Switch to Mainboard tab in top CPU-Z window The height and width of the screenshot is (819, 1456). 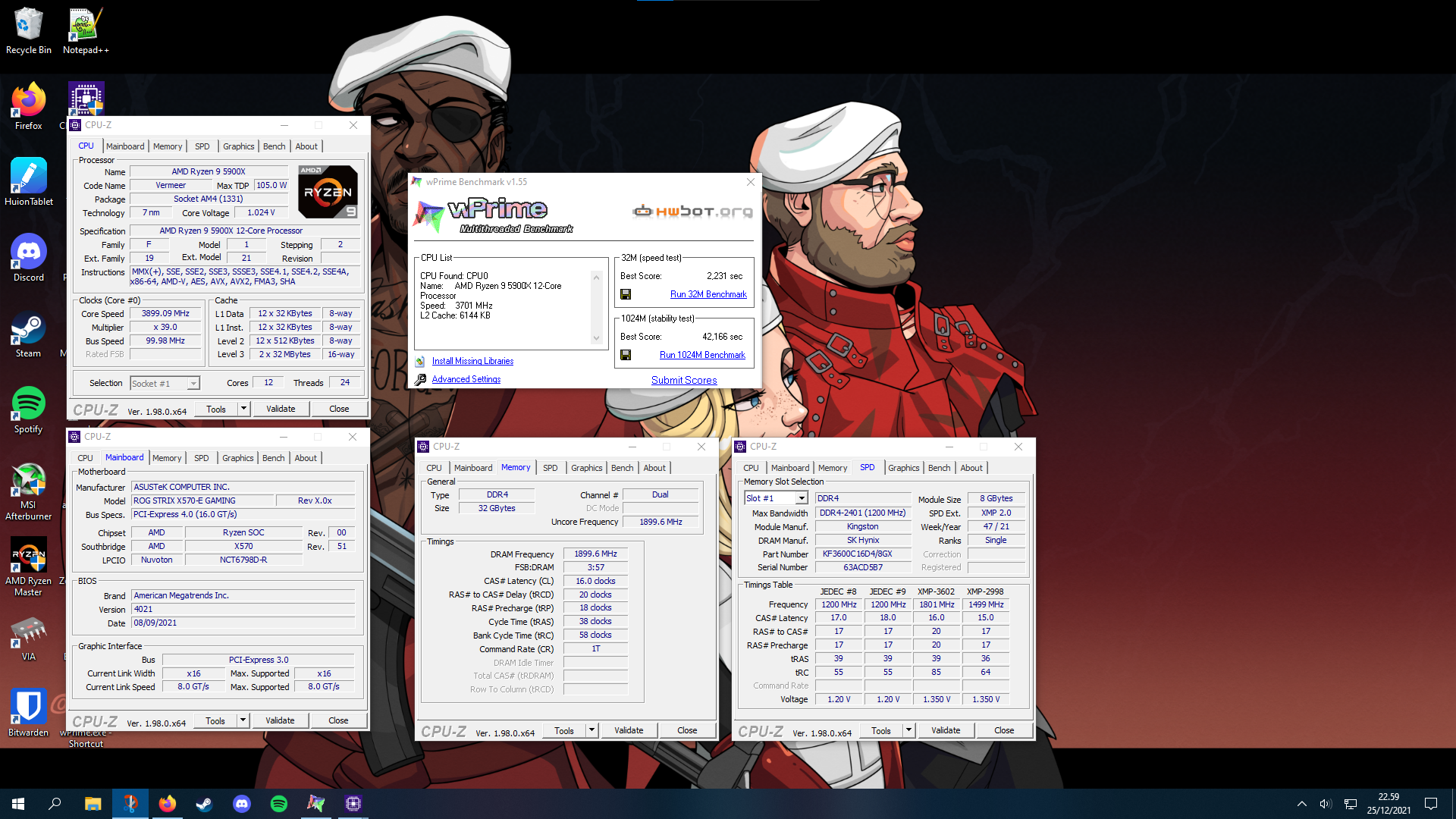click(125, 146)
